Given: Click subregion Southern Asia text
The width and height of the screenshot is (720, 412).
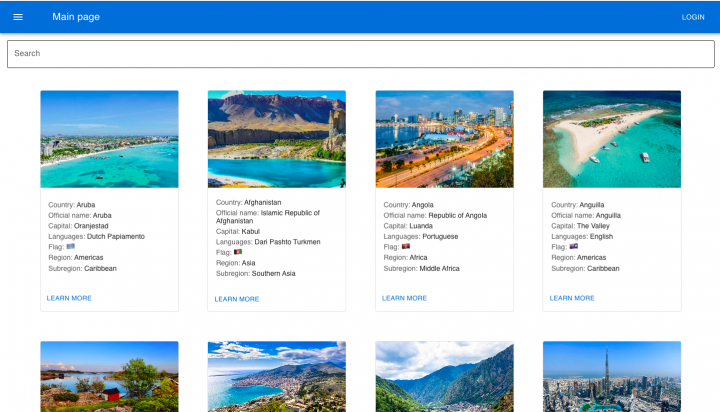Looking at the screenshot, I should pos(274,274).
